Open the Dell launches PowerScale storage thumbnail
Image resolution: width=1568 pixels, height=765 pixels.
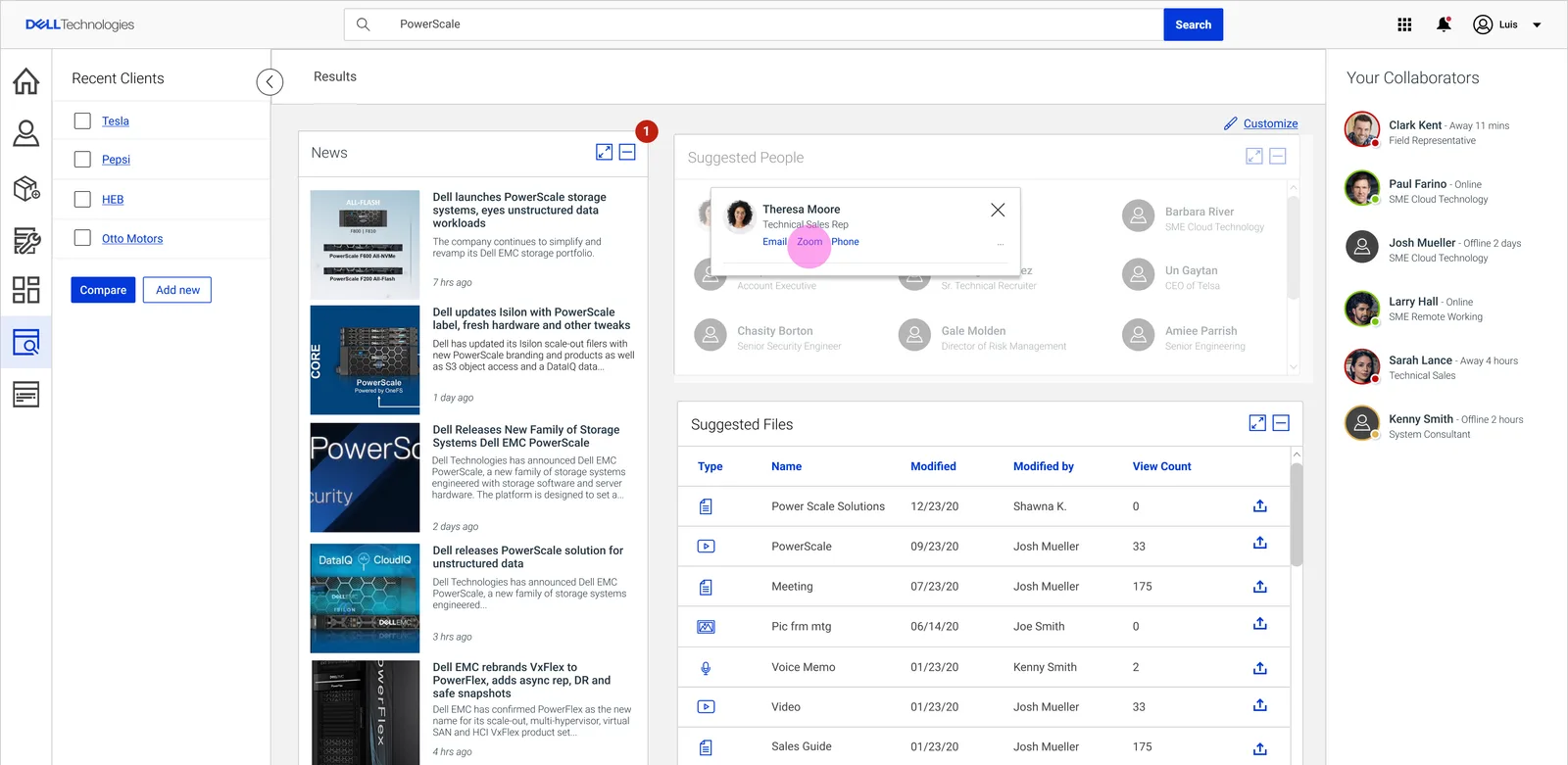click(x=365, y=244)
